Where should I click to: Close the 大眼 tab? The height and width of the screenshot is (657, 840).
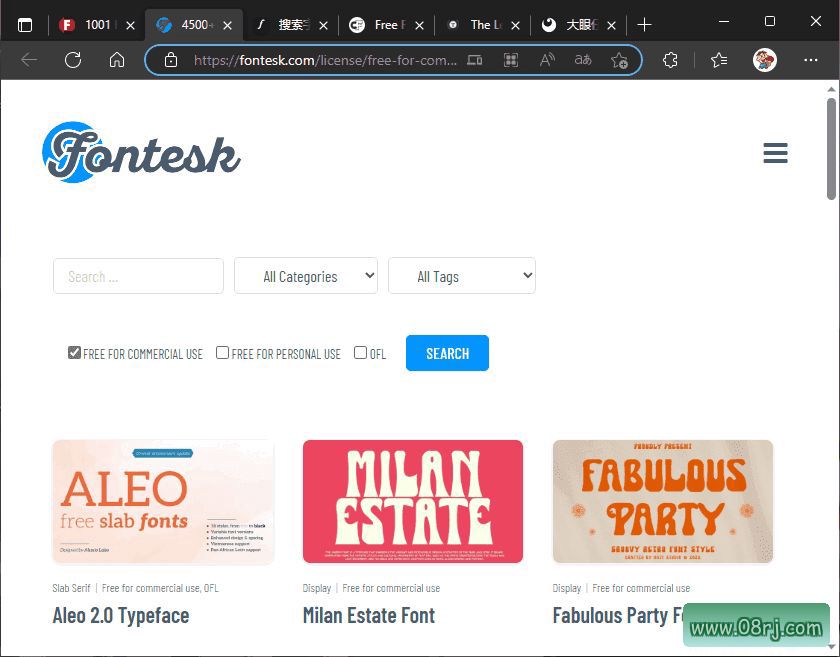(x=611, y=25)
